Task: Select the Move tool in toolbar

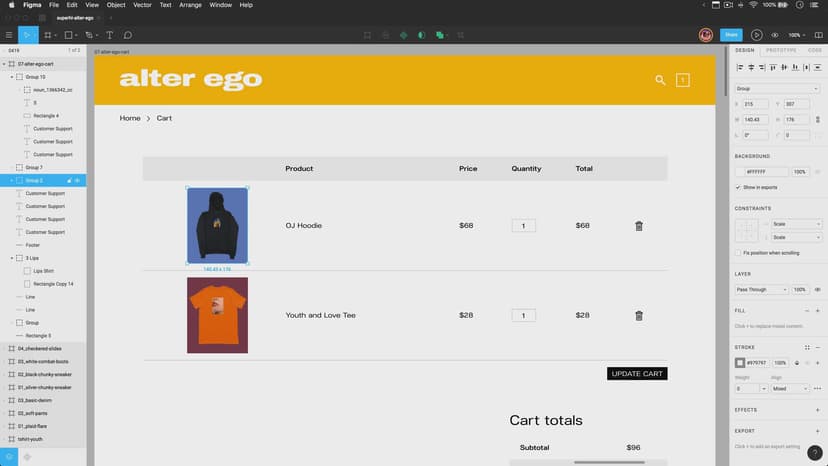Action: pyautogui.click(x=27, y=35)
